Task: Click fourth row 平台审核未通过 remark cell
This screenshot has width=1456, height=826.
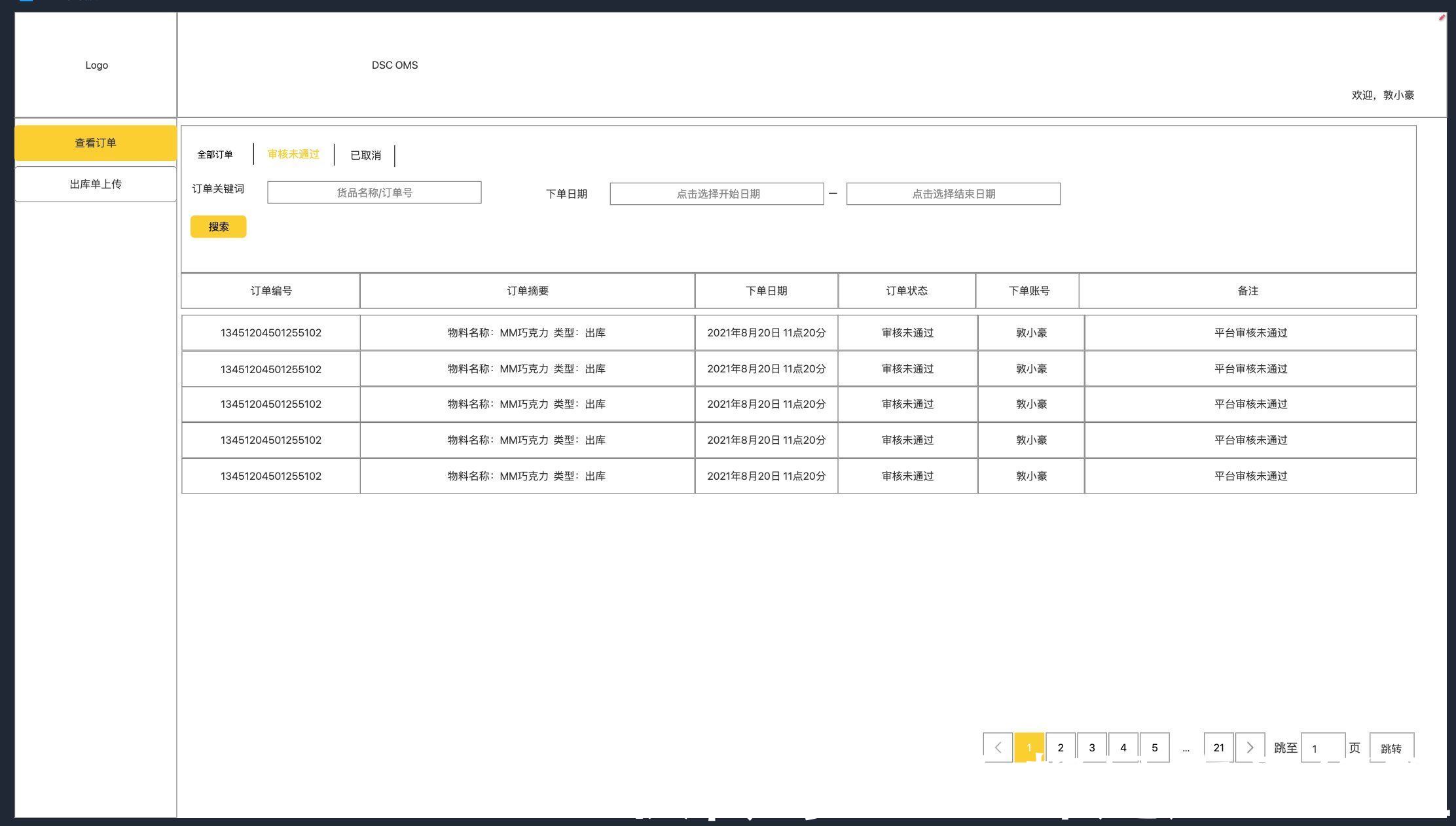Action: [x=1250, y=440]
